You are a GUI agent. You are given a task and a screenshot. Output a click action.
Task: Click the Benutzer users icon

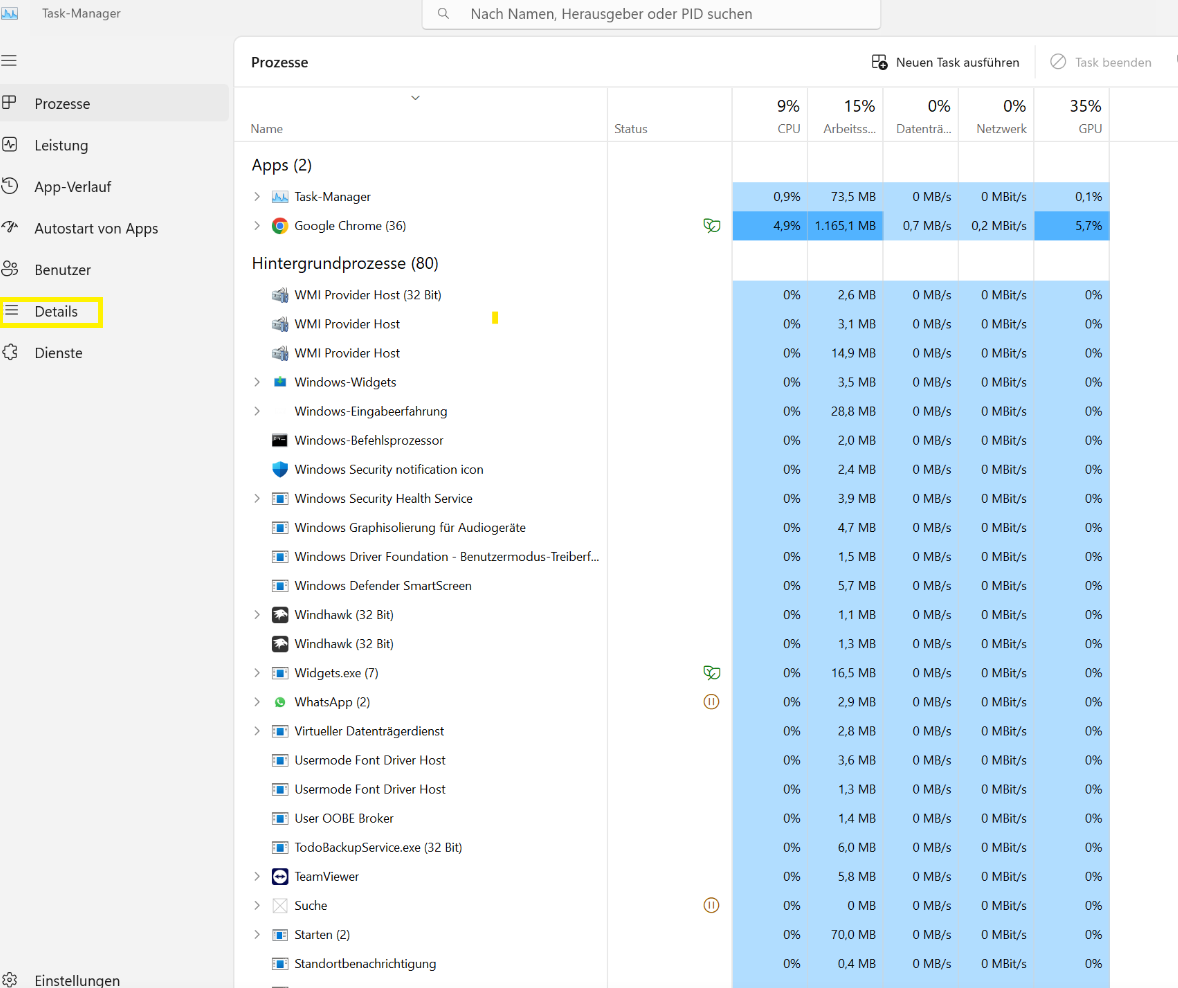click(x=10, y=269)
